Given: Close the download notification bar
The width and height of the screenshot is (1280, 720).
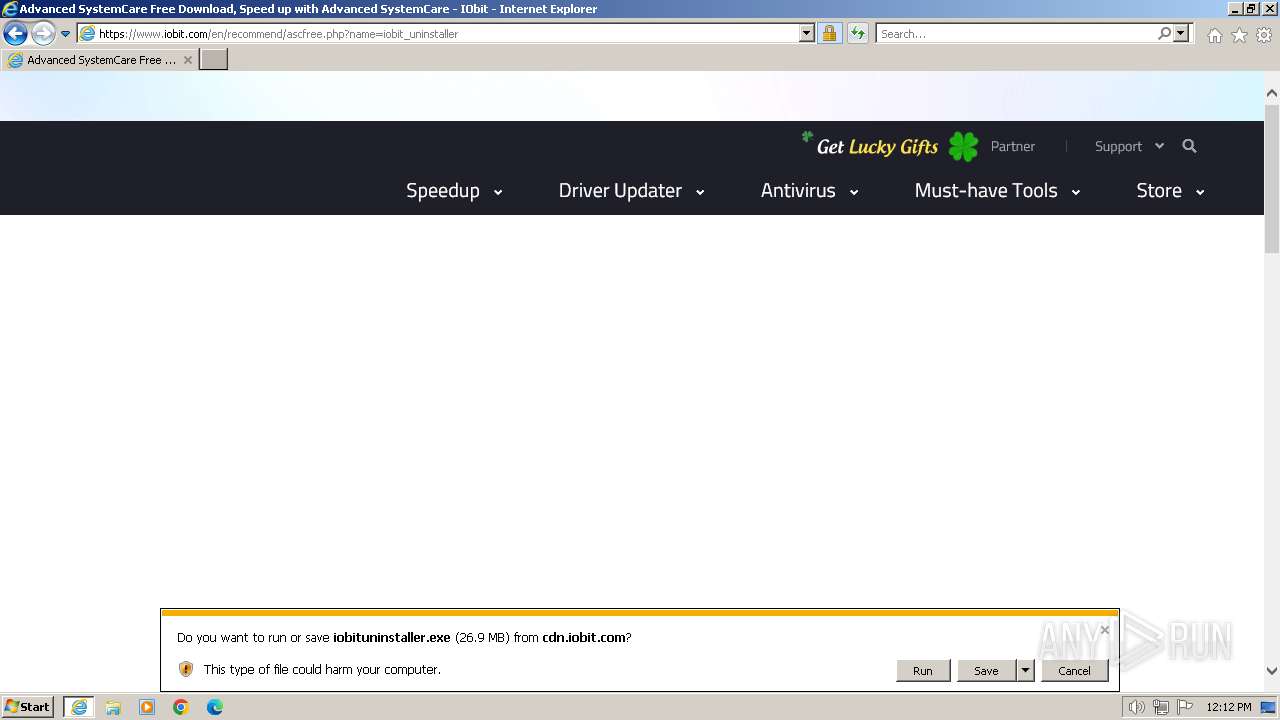Looking at the screenshot, I should (1104, 630).
